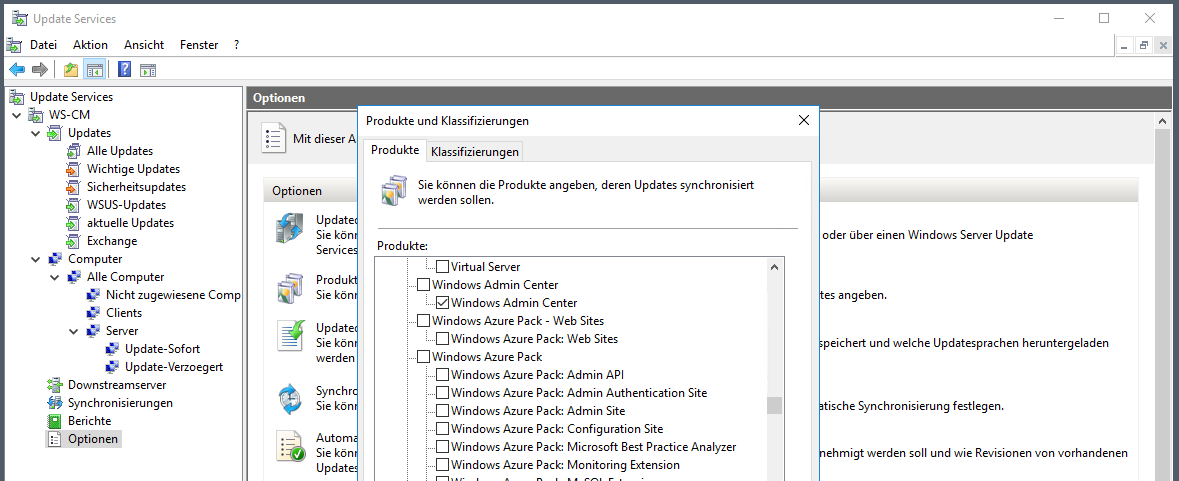The height and width of the screenshot is (481, 1179).
Task: Toggle the console tree show/hide icon
Action: point(94,70)
